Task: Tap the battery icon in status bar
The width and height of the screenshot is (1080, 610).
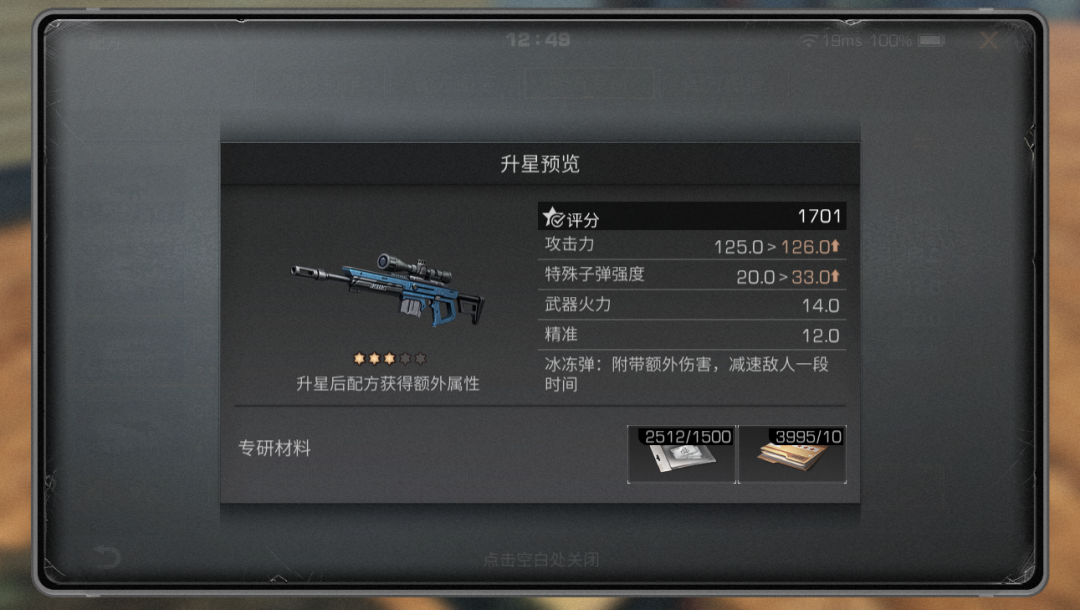Action: pos(931,41)
